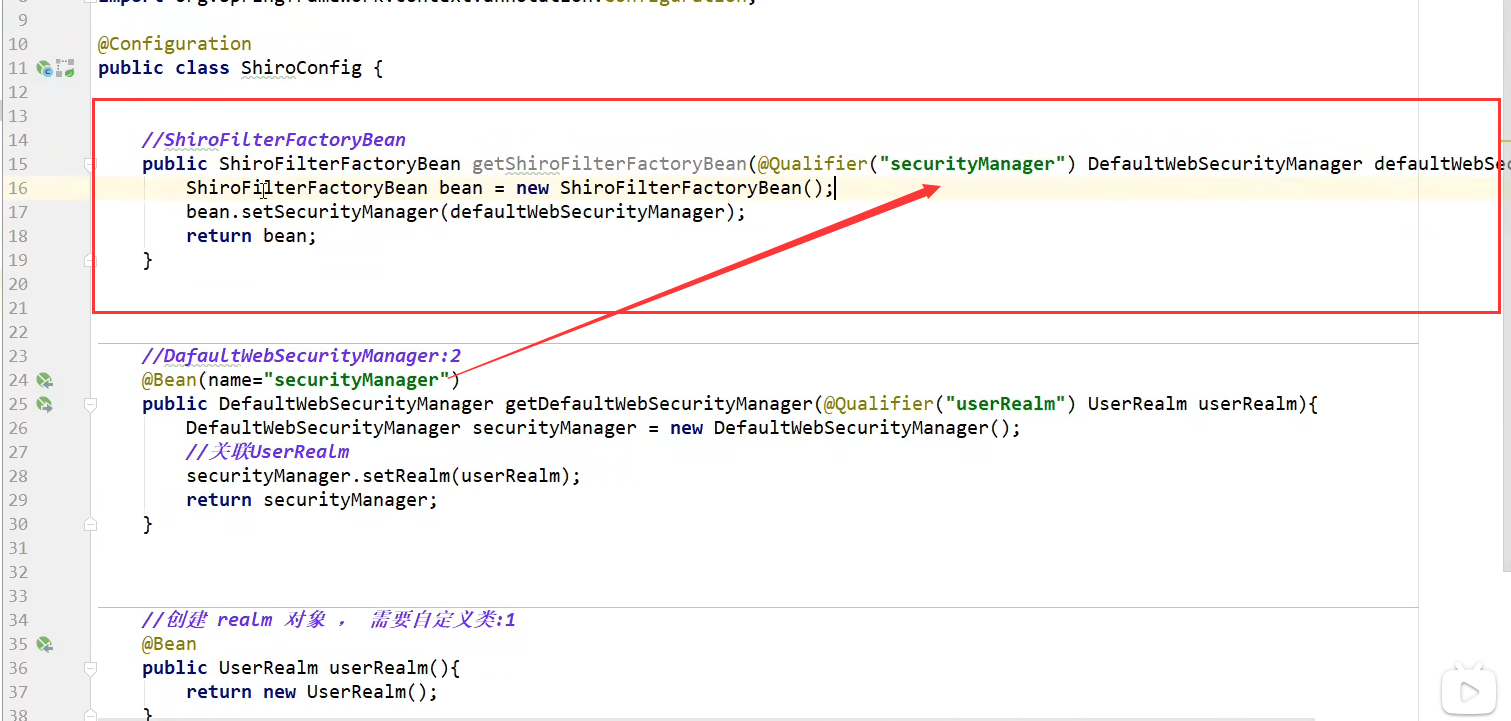
Task: Collapse the getDefaultWebSecurityManager method at line 25
Action: coord(90,404)
